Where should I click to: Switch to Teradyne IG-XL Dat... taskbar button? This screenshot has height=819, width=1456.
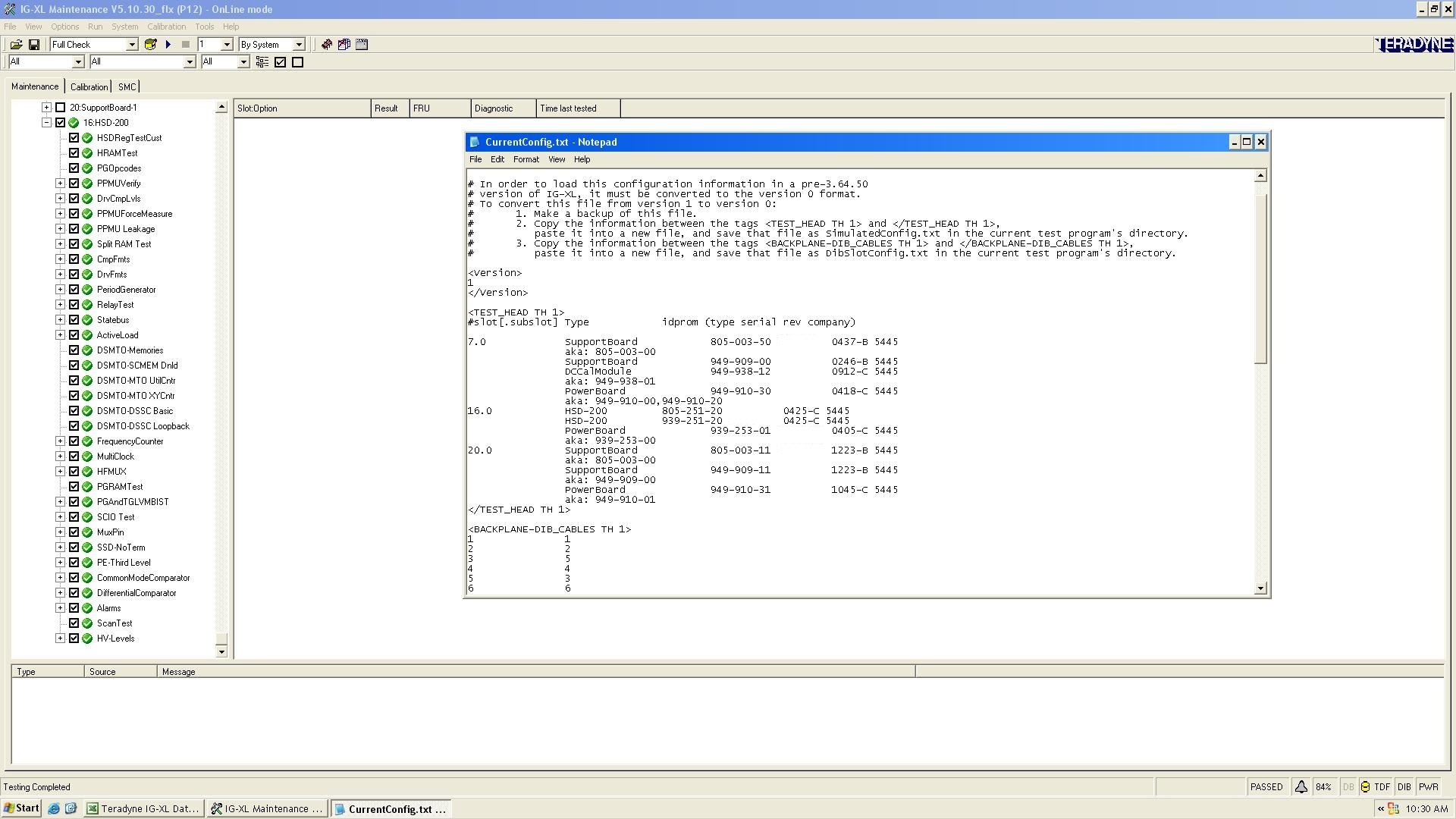[x=143, y=809]
